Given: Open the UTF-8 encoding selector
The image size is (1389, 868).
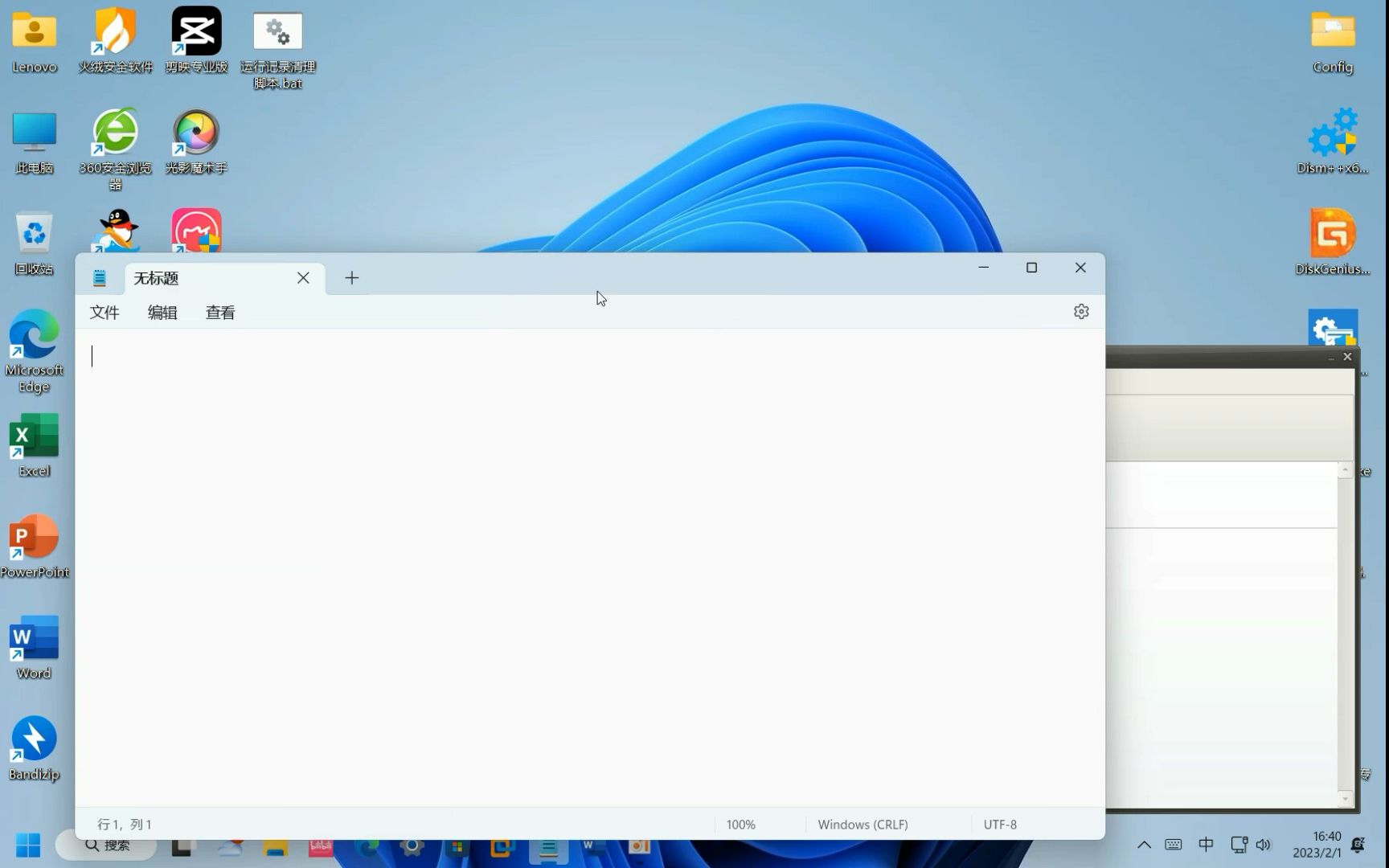Looking at the screenshot, I should tap(999, 824).
